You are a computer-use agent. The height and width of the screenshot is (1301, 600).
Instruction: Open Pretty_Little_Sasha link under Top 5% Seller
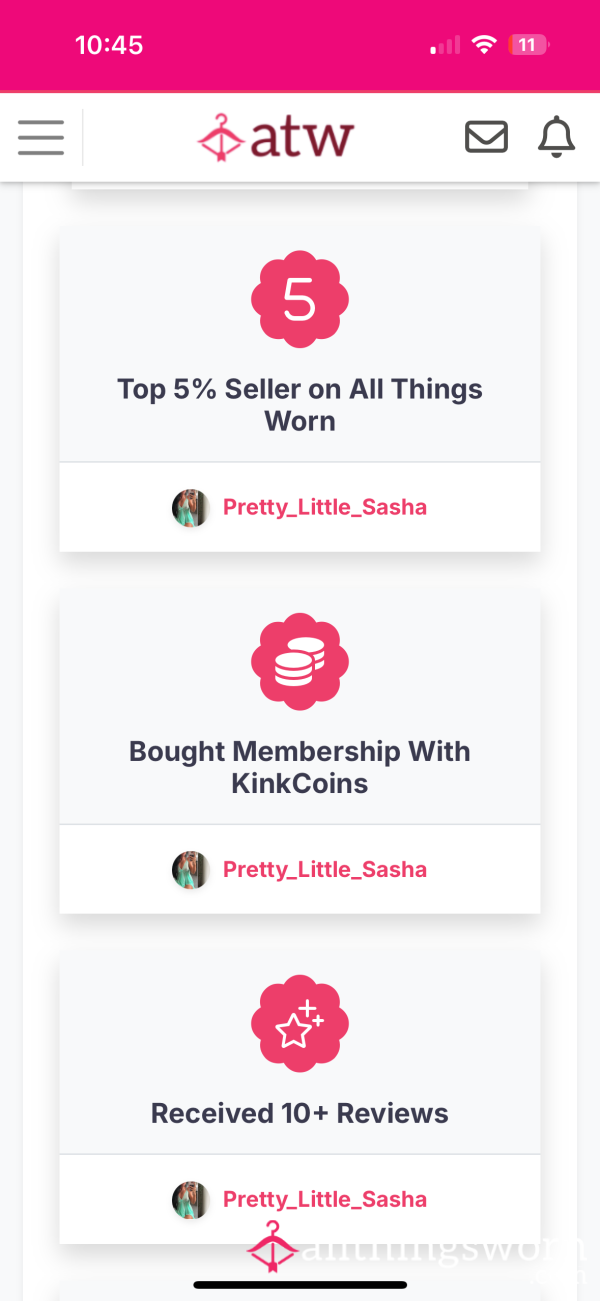click(x=325, y=507)
